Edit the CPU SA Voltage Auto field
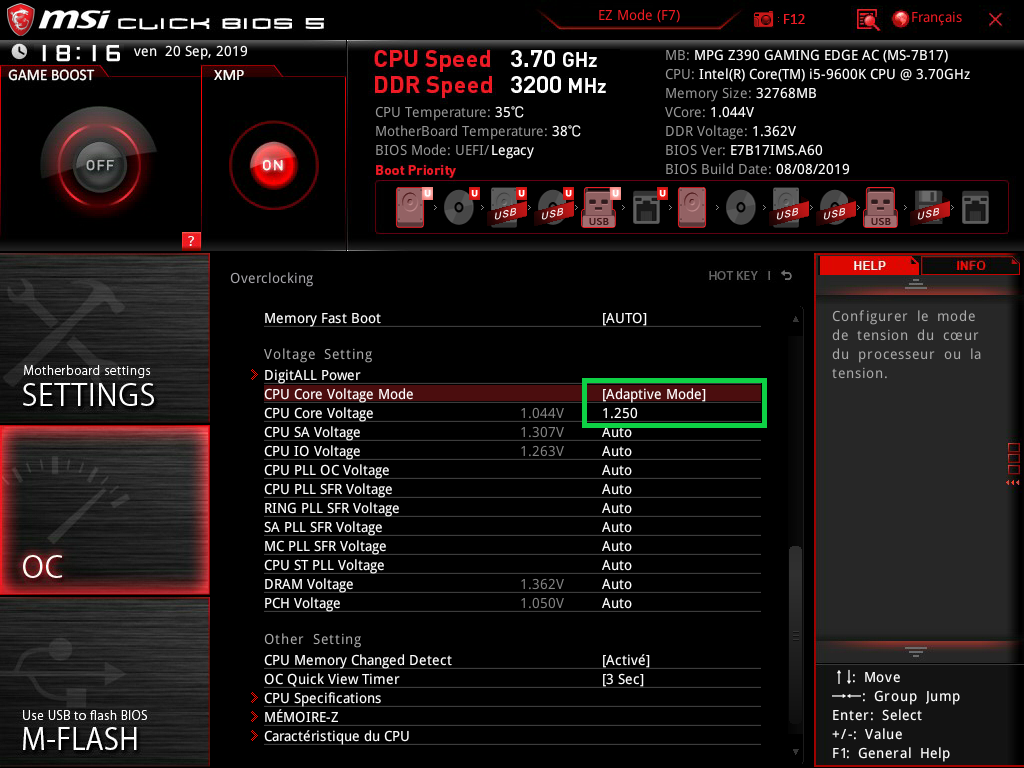 tap(616, 432)
